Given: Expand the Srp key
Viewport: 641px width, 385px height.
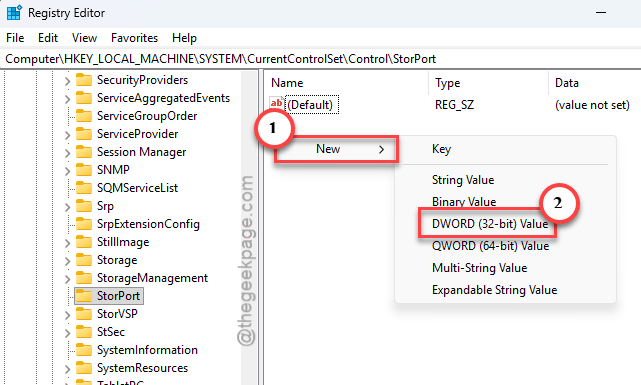Looking at the screenshot, I should (67, 207).
